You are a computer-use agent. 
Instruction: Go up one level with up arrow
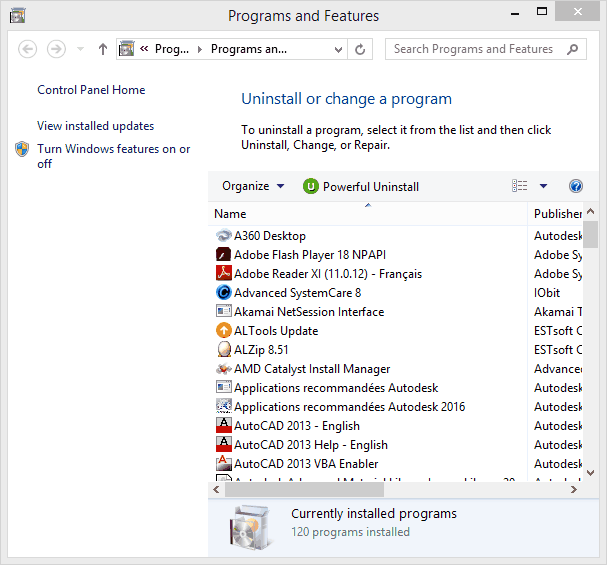[102, 49]
